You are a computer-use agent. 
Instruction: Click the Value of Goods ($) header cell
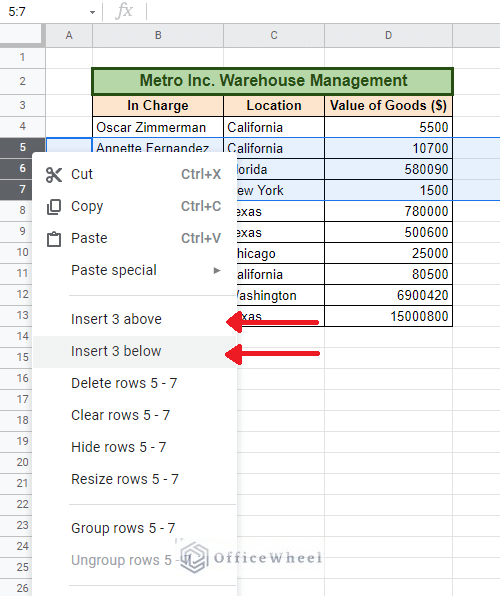tap(388, 106)
